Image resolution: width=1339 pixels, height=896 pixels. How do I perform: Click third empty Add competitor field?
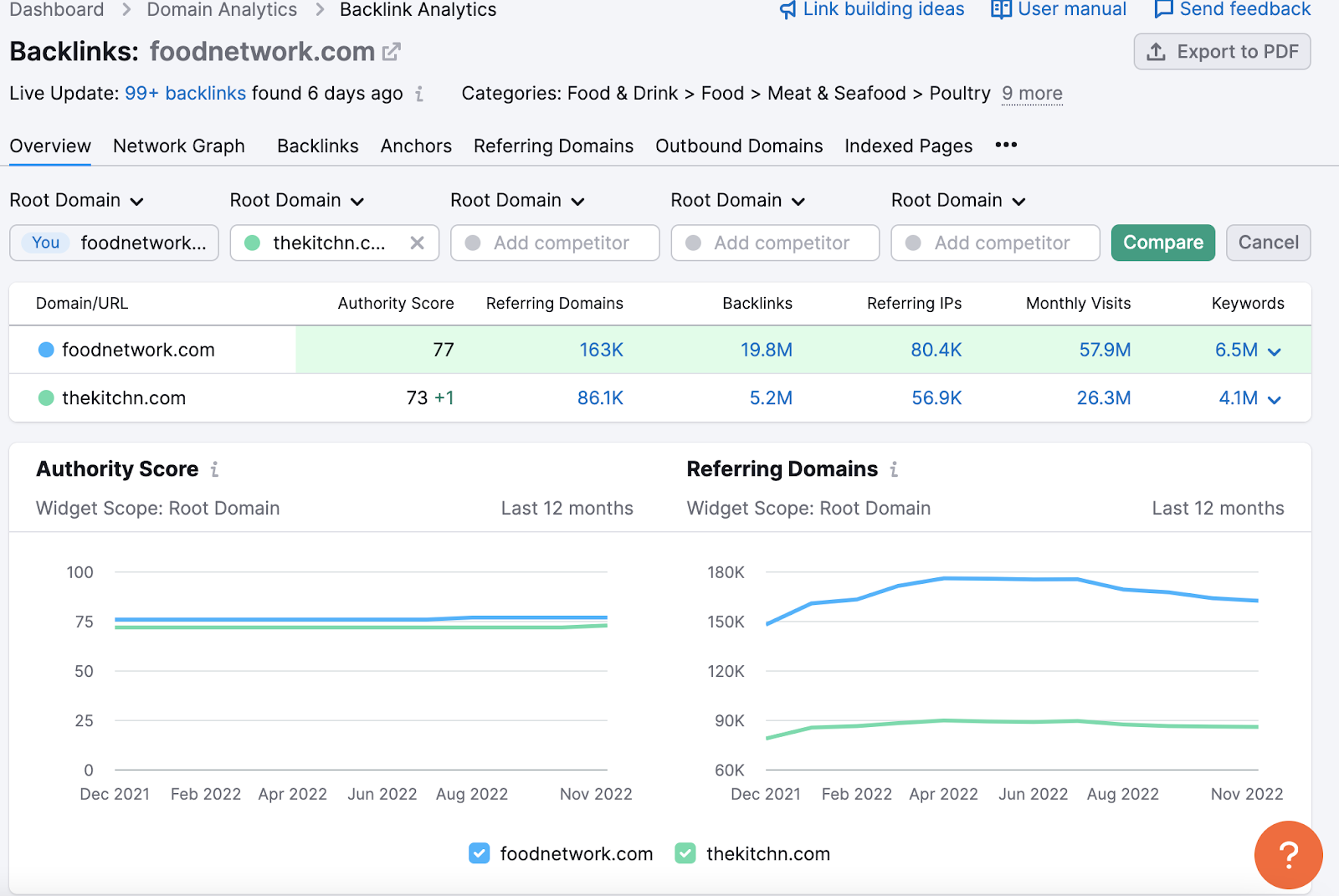pos(995,243)
